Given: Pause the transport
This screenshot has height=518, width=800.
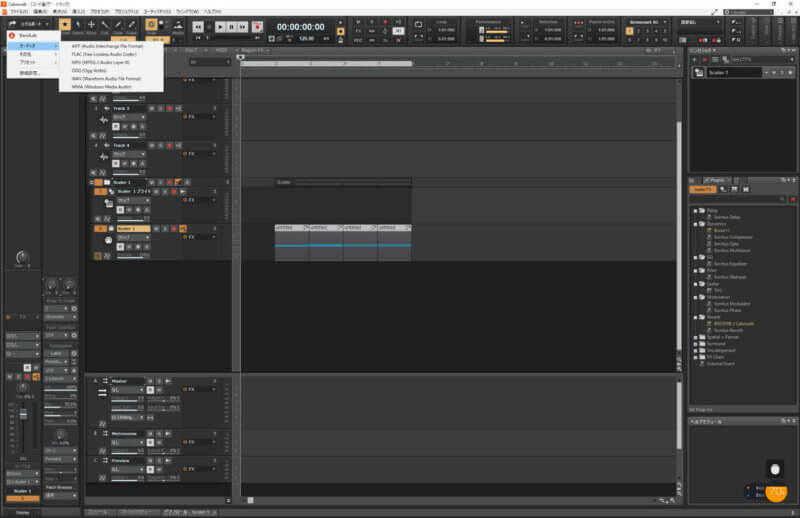Looking at the screenshot, I should tap(232, 27).
